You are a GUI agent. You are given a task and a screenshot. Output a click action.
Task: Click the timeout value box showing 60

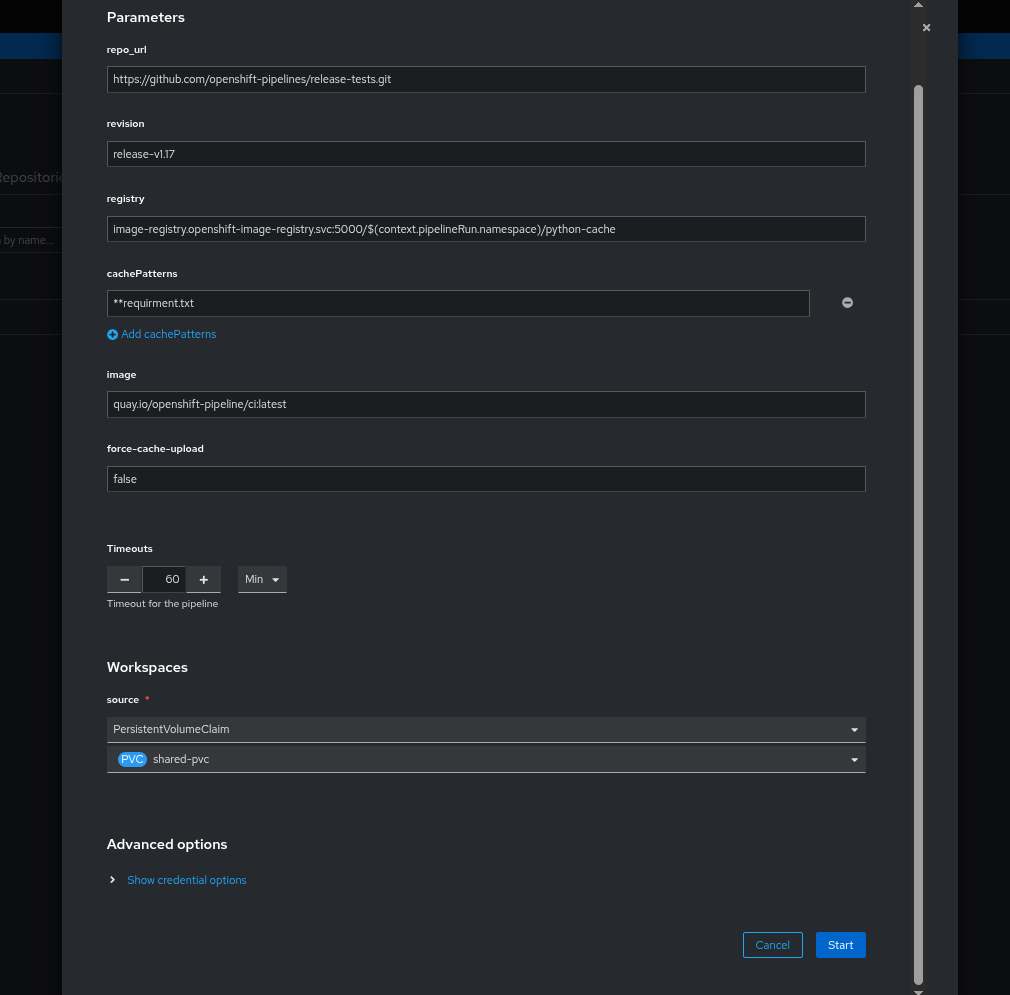(x=164, y=580)
